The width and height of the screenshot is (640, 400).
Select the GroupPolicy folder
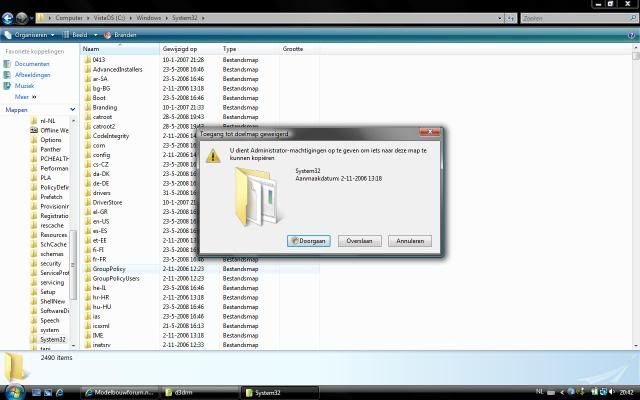pos(109,269)
